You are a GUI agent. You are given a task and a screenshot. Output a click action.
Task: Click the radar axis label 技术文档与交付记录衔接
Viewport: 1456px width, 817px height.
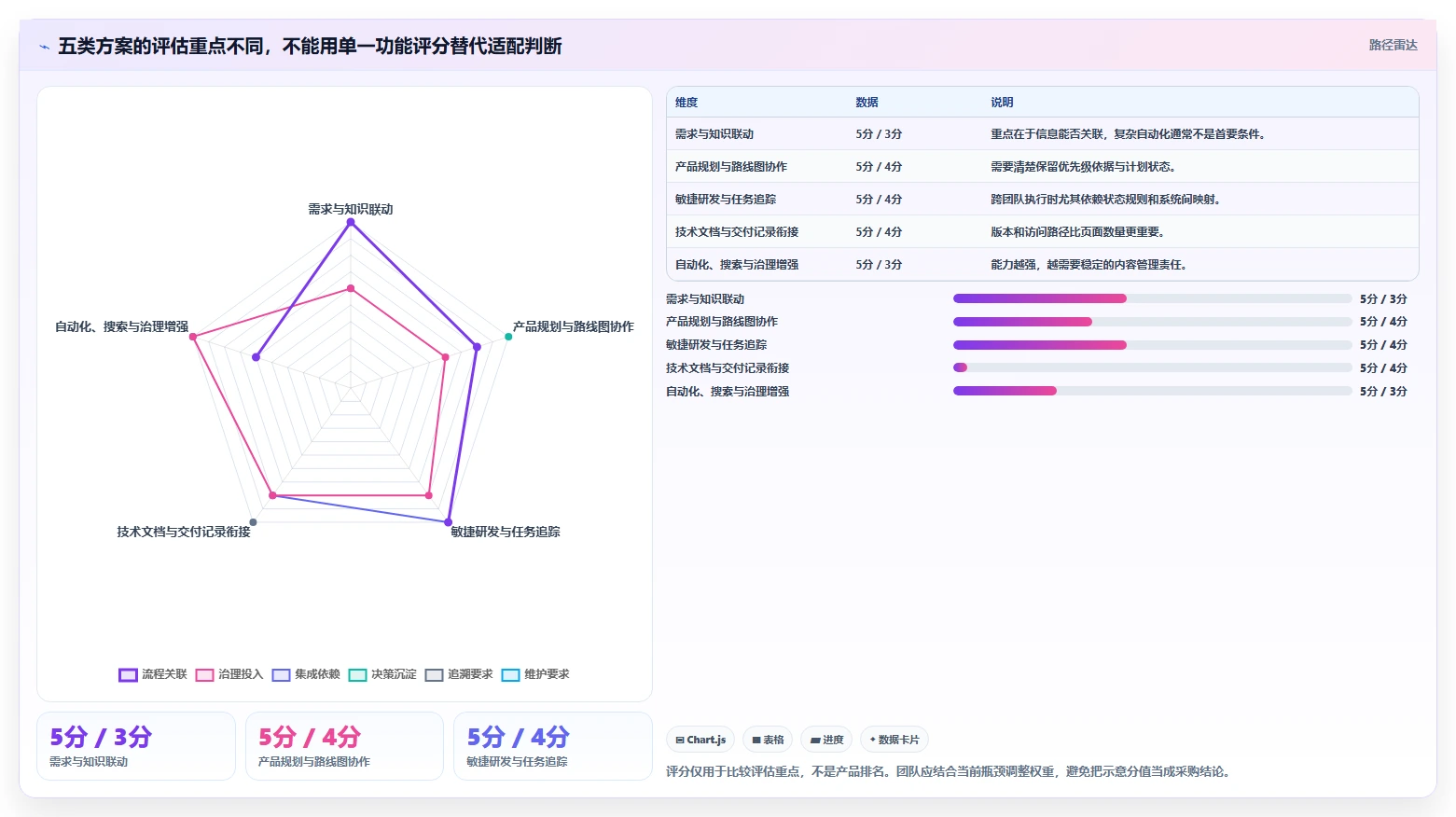point(184,532)
